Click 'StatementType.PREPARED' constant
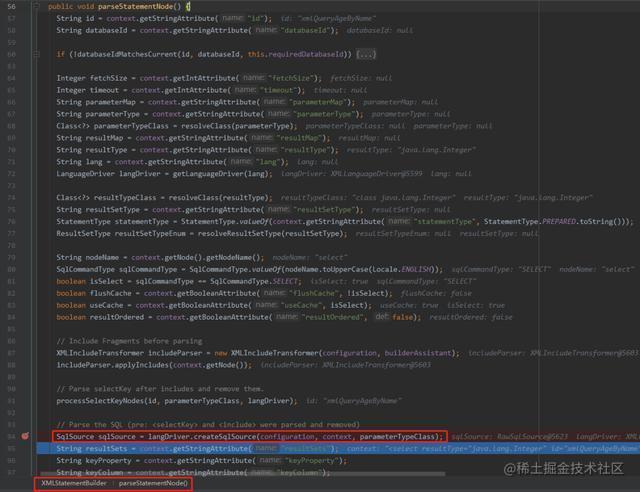This screenshot has height=492, width=640. [530, 221]
